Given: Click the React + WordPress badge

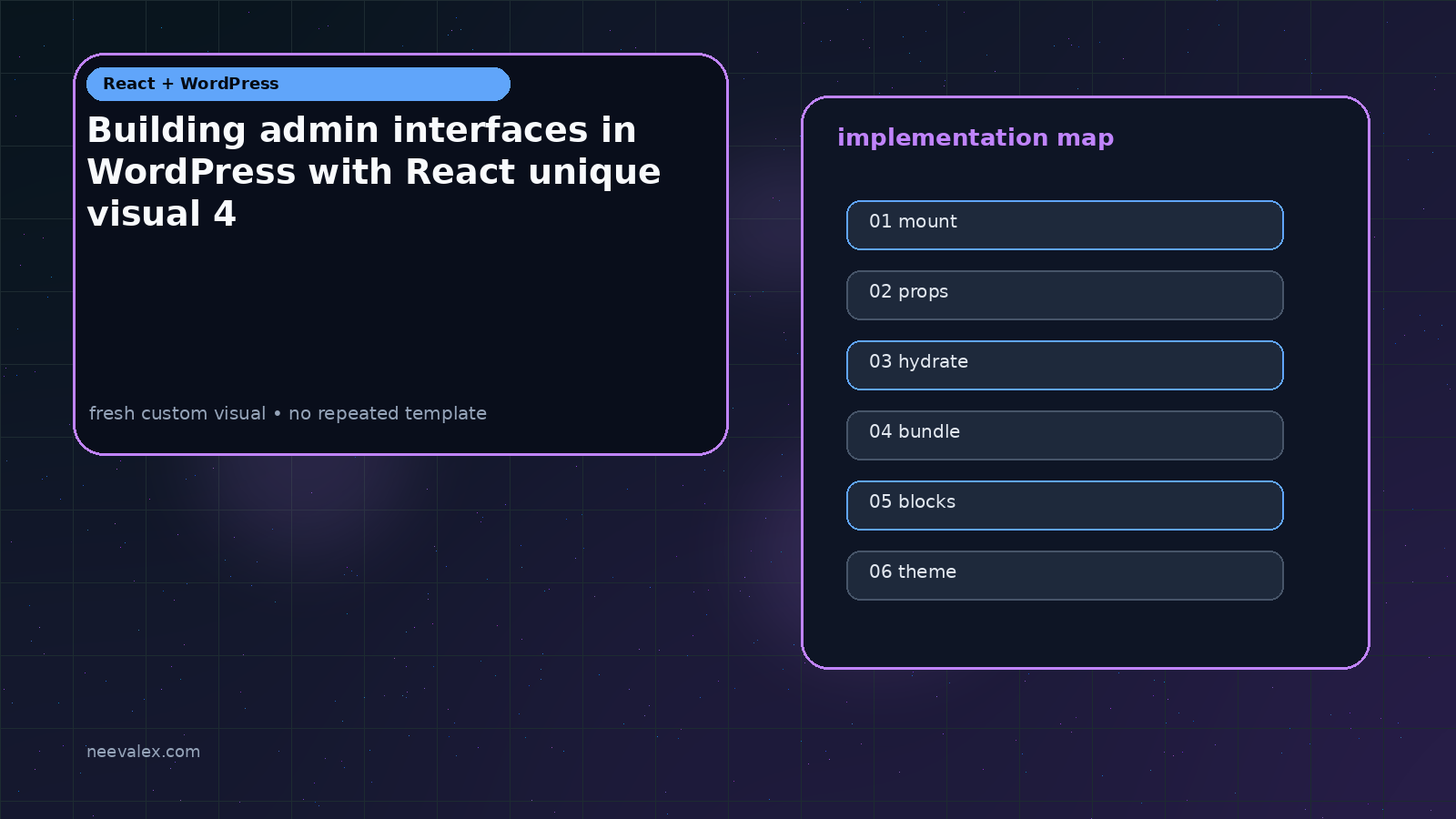Looking at the screenshot, I should 298,84.
